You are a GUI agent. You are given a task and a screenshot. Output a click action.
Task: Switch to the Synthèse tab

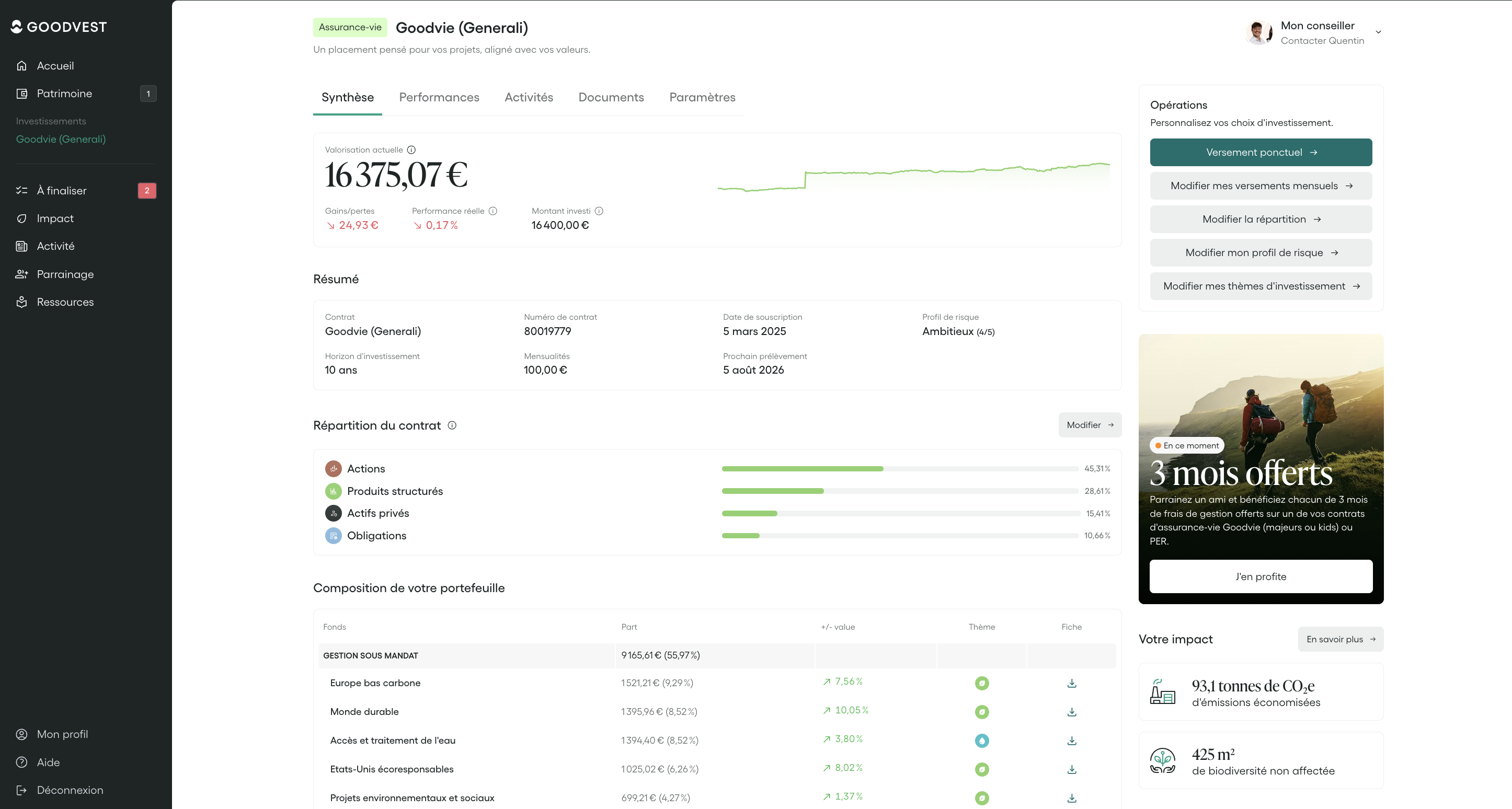348,97
